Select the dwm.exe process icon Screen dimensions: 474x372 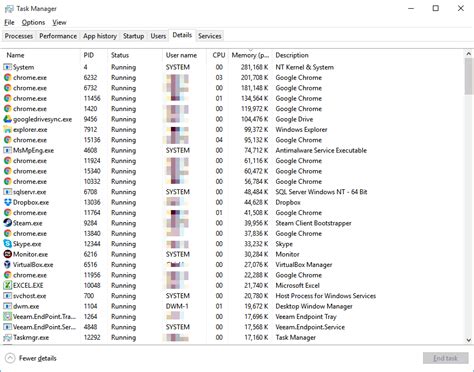click(x=7, y=306)
